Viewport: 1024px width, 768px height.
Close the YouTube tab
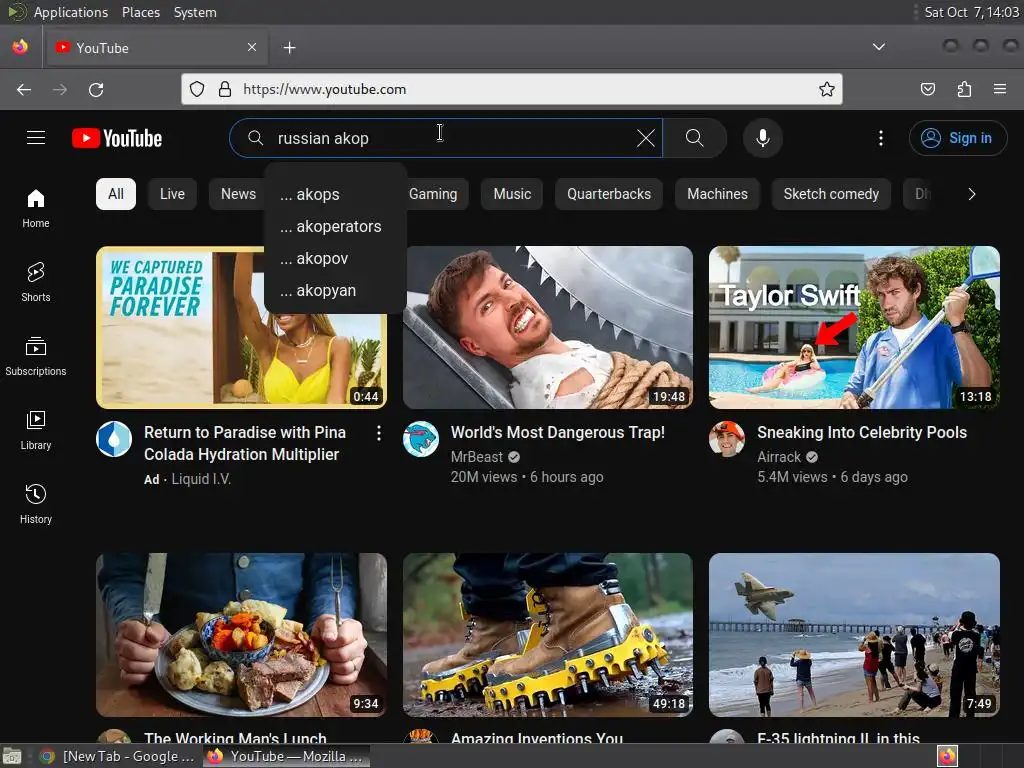coord(251,47)
